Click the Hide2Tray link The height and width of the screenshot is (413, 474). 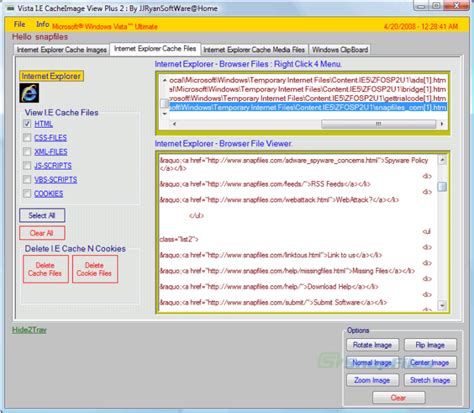click(29, 330)
